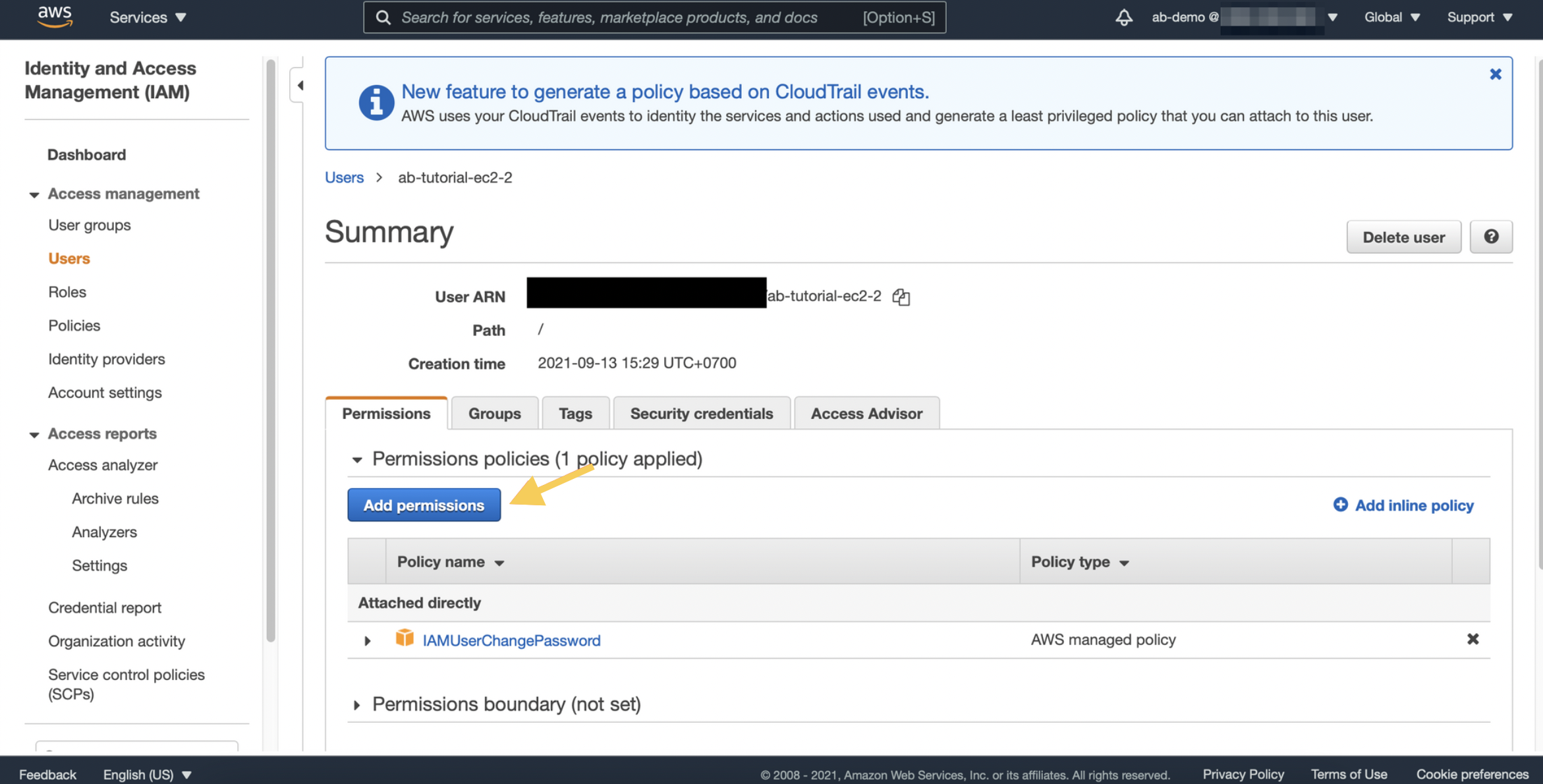
Task: Select the Permissions tab
Action: click(386, 414)
